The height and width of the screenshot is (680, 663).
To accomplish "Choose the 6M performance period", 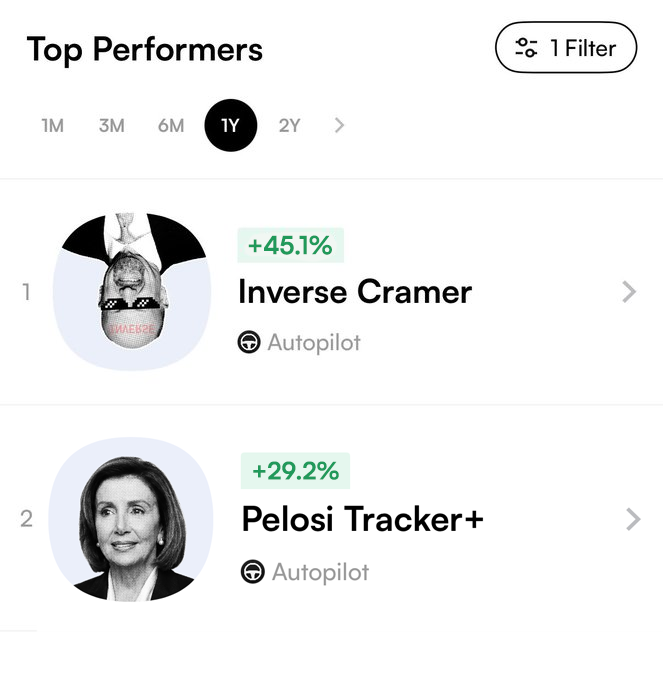I will pos(171,126).
